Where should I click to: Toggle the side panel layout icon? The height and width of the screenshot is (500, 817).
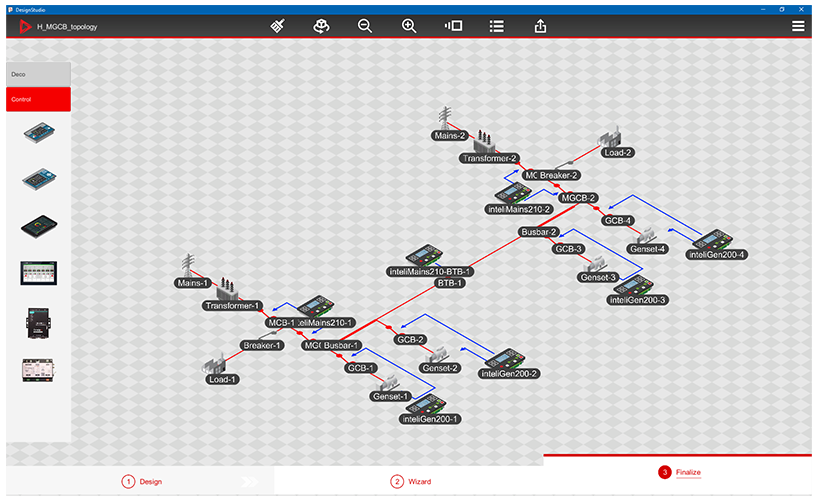click(453, 27)
